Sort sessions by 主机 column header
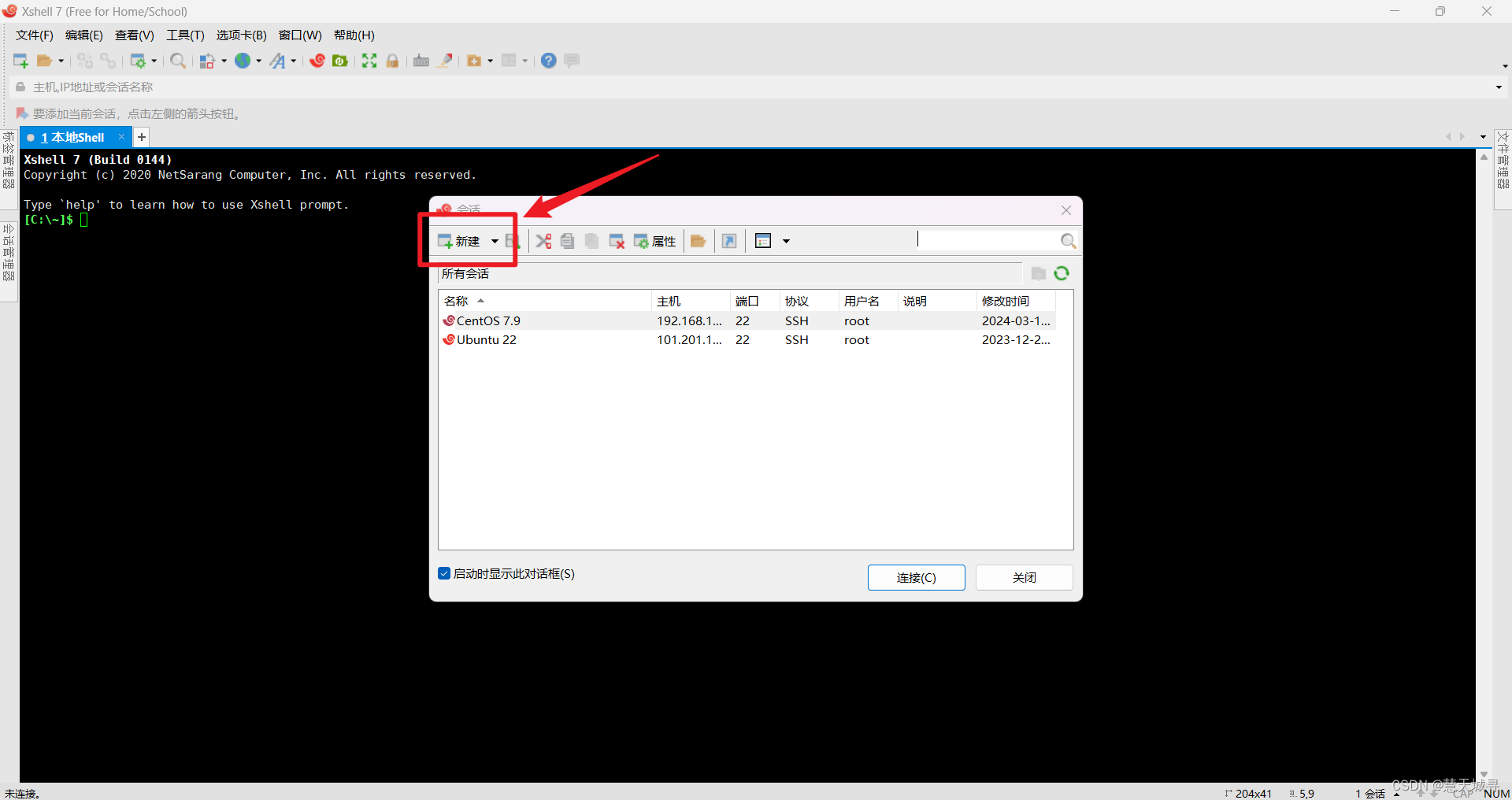The height and width of the screenshot is (800, 1512). click(x=691, y=301)
